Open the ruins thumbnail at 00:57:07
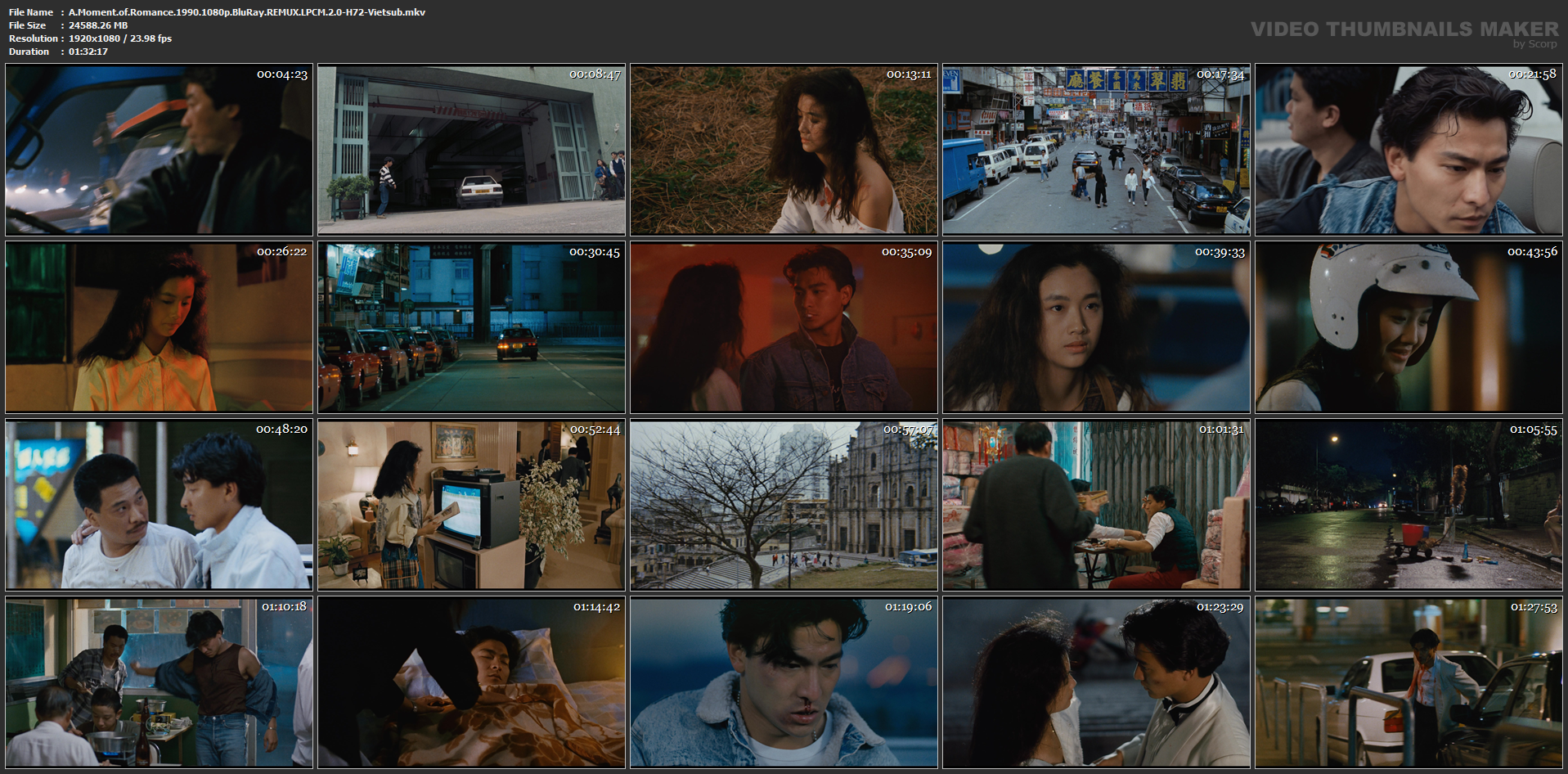The width and height of the screenshot is (1568, 774). tap(784, 505)
